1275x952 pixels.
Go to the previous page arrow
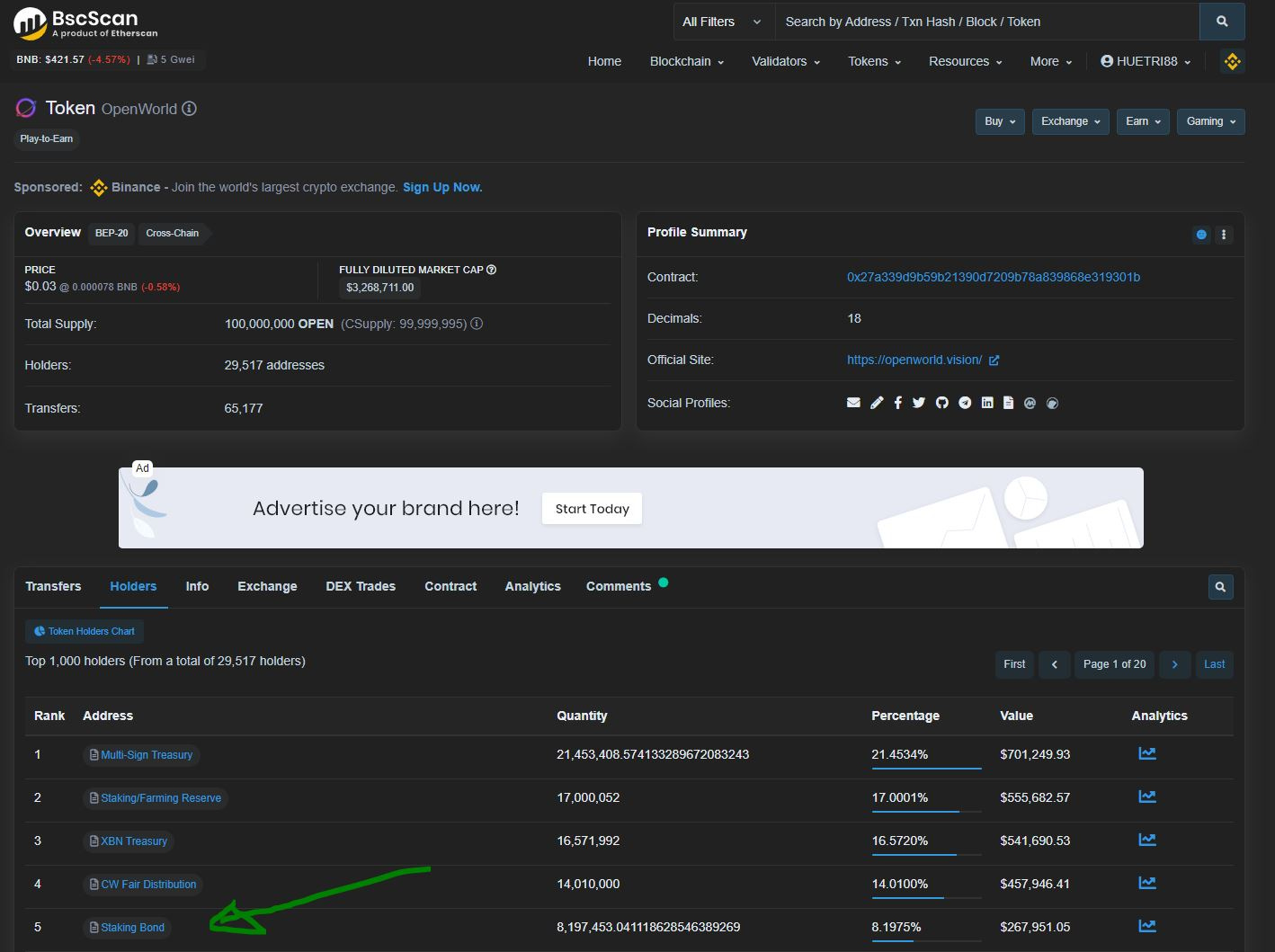pyautogui.click(x=1054, y=664)
